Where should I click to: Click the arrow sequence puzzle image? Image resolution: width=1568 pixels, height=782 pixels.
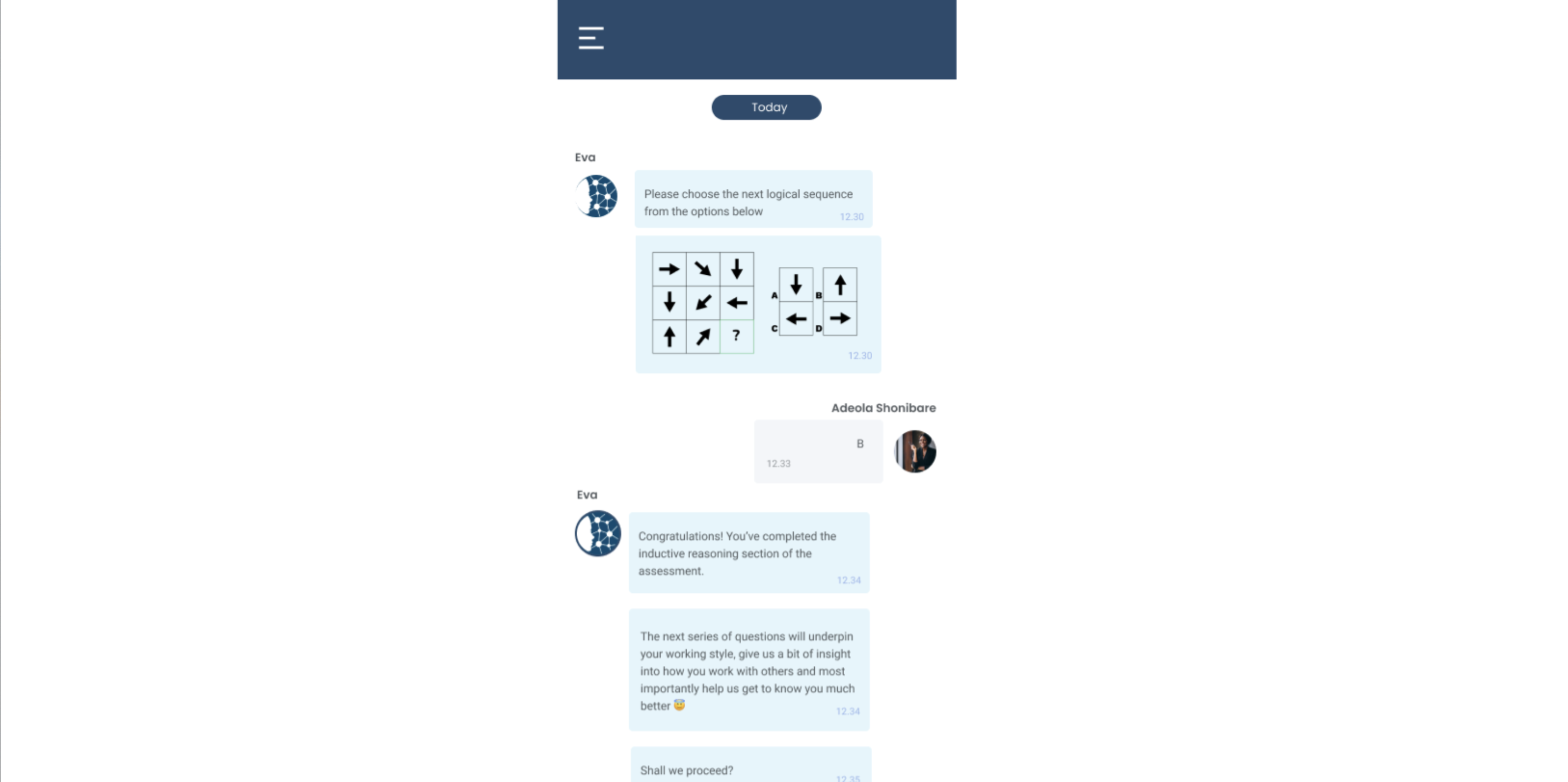(755, 300)
